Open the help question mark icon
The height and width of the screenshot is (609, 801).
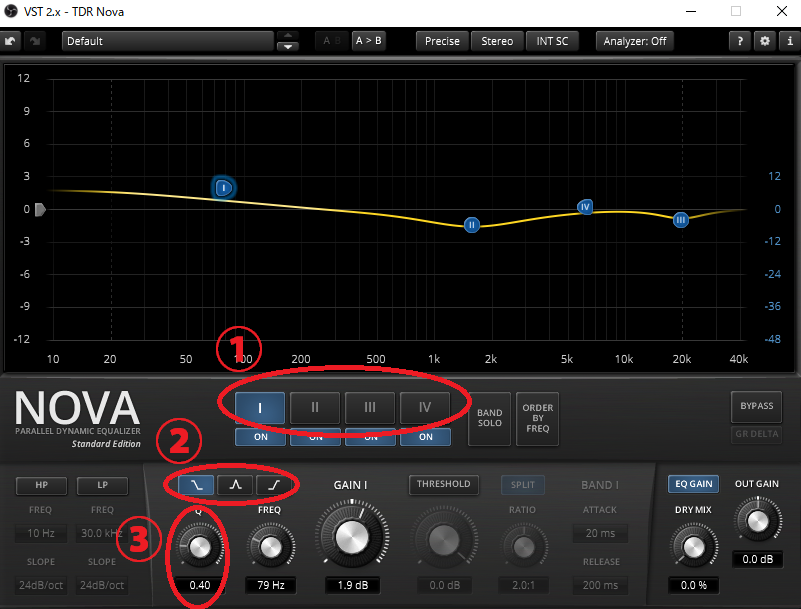pyautogui.click(x=739, y=41)
